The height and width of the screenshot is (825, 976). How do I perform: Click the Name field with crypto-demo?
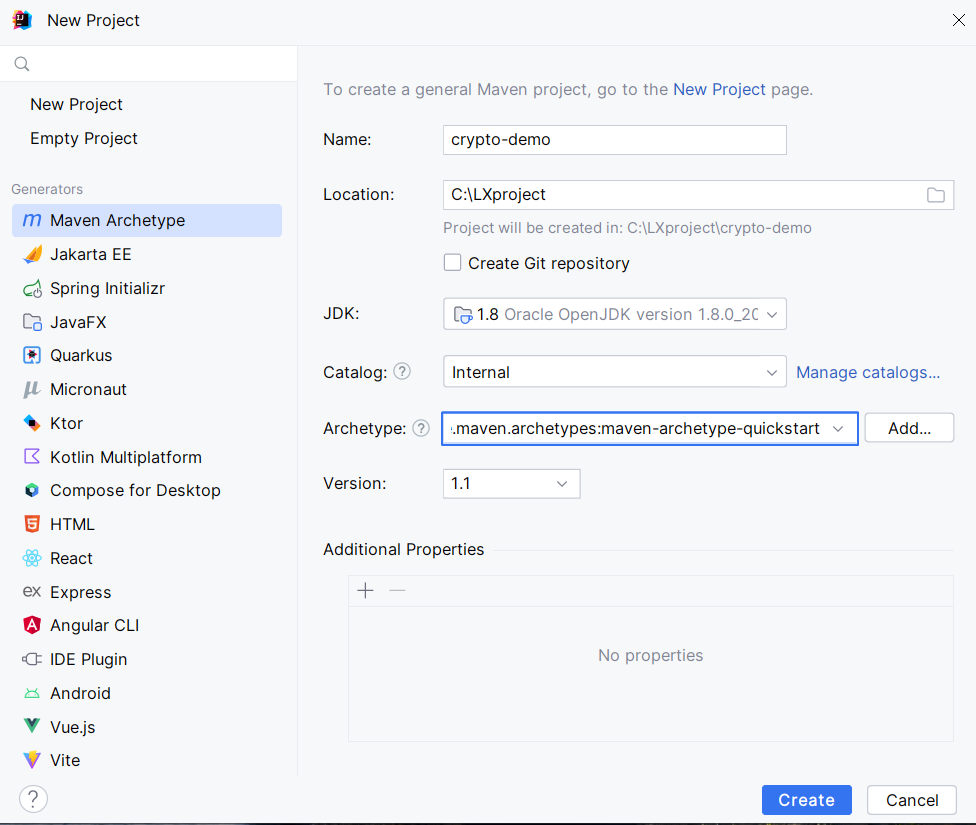614,140
